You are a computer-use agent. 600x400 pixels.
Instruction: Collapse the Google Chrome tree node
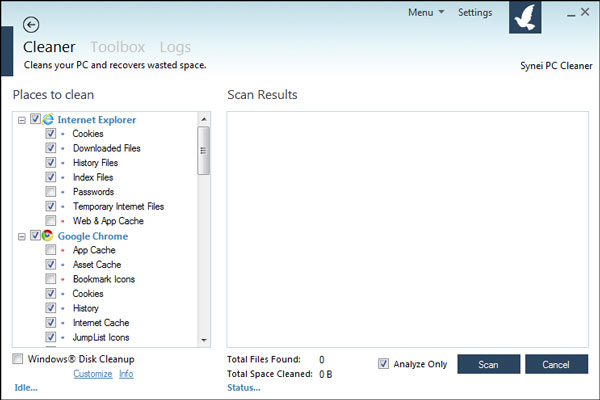pos(22,237)
